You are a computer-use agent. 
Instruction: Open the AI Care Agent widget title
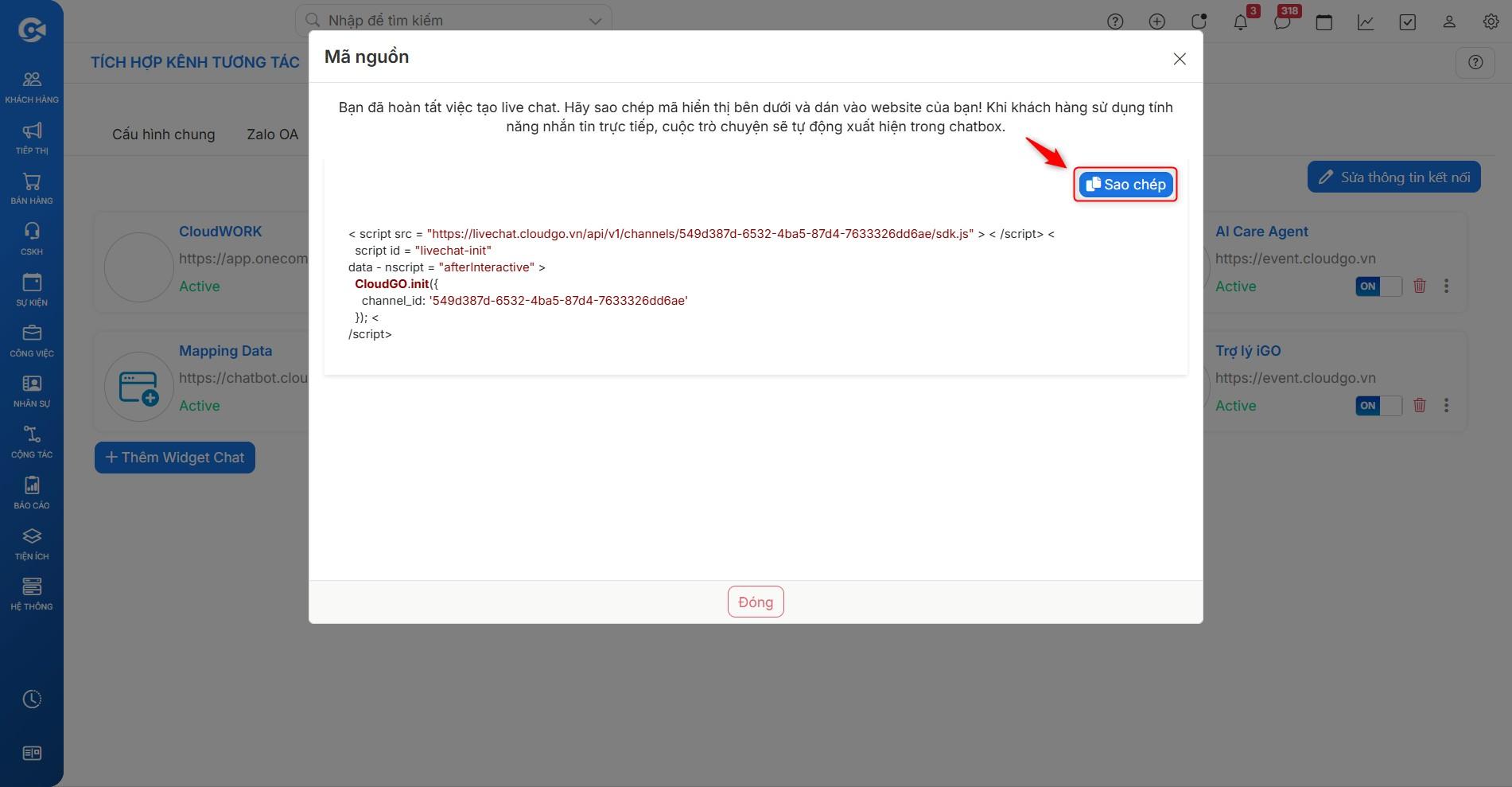pyautogui.click(x=1261, y=232)
